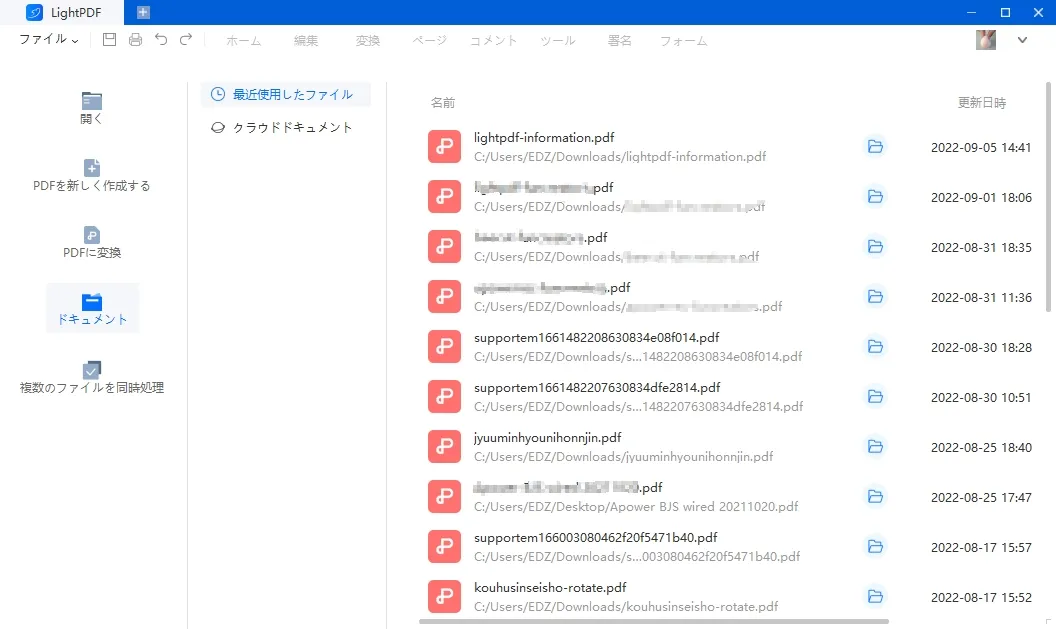Click the PDF icon beside lightpdf-information.pdf
Viewport: 1056px width, 629px height.
[x=444, y=146]
